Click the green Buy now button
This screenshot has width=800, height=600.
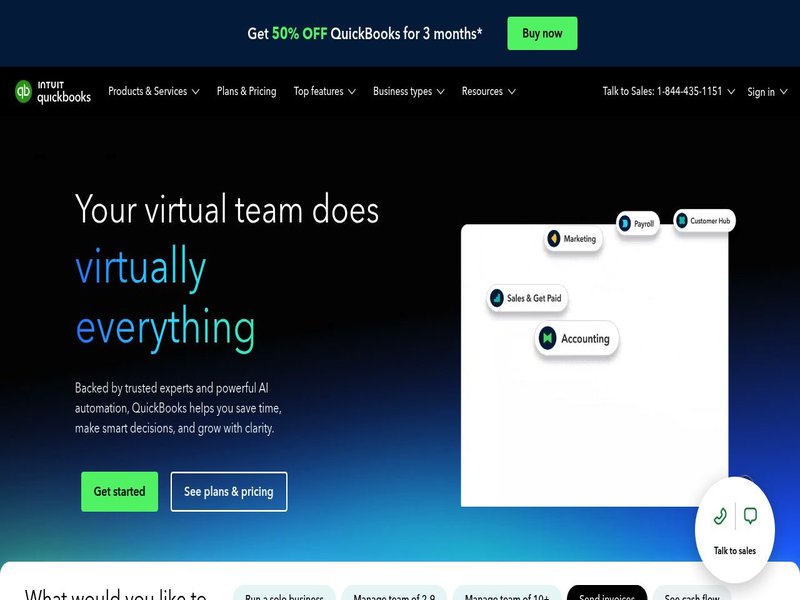[x=542, y=33]
